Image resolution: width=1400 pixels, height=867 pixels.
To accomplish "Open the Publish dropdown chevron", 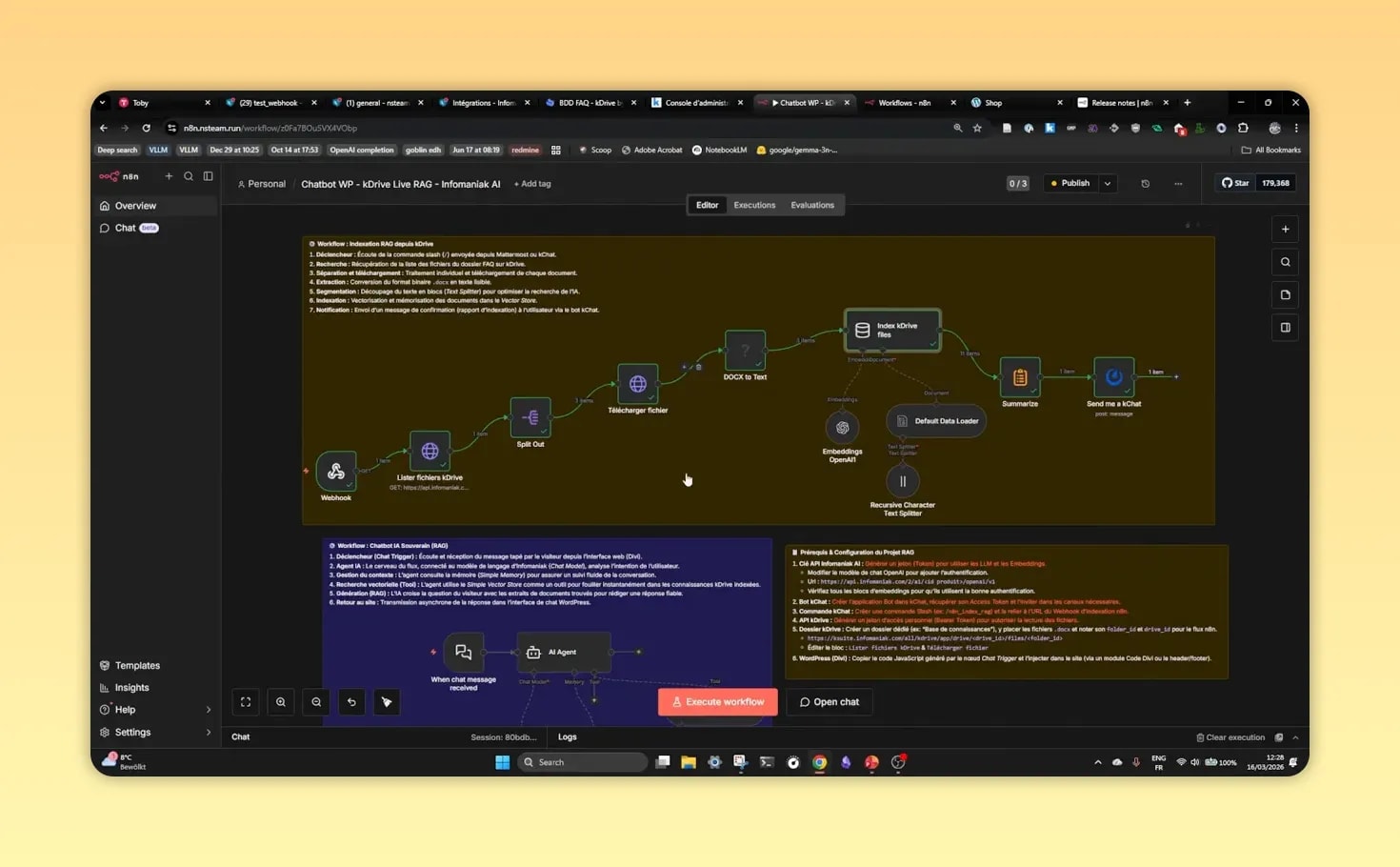I will [1107, 183].
